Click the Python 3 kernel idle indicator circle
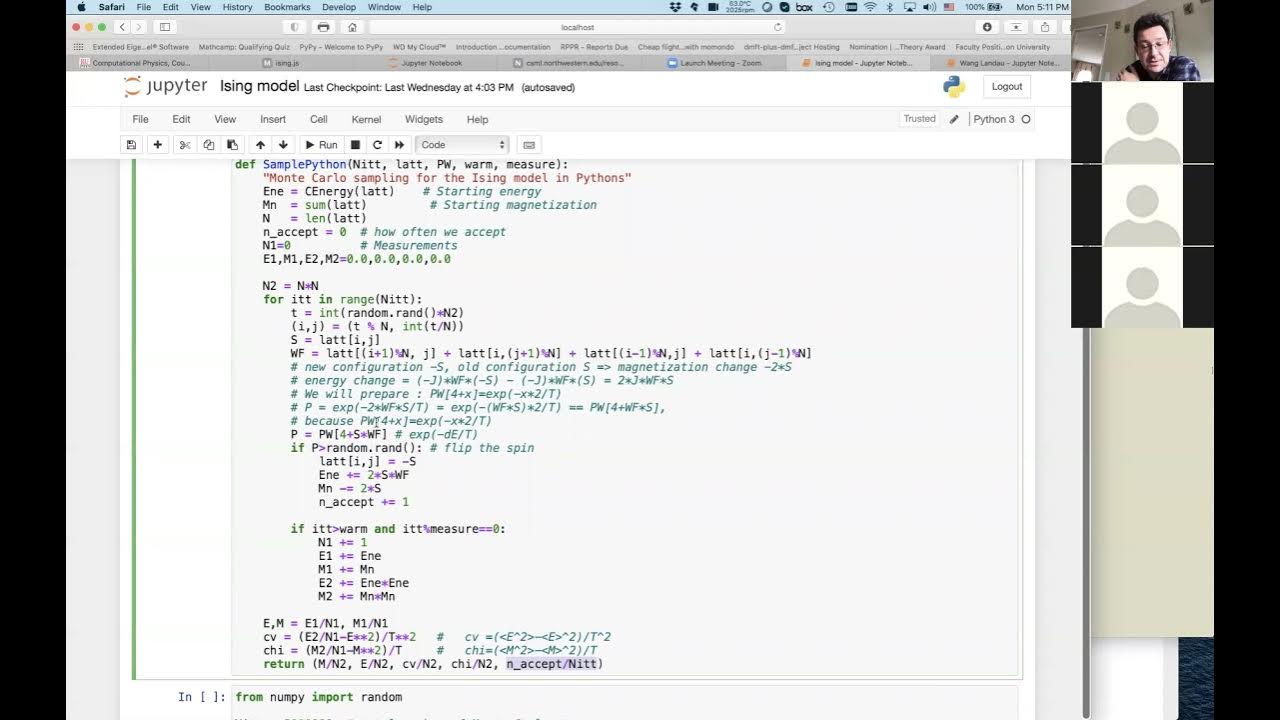 (x=1026, y=119)
